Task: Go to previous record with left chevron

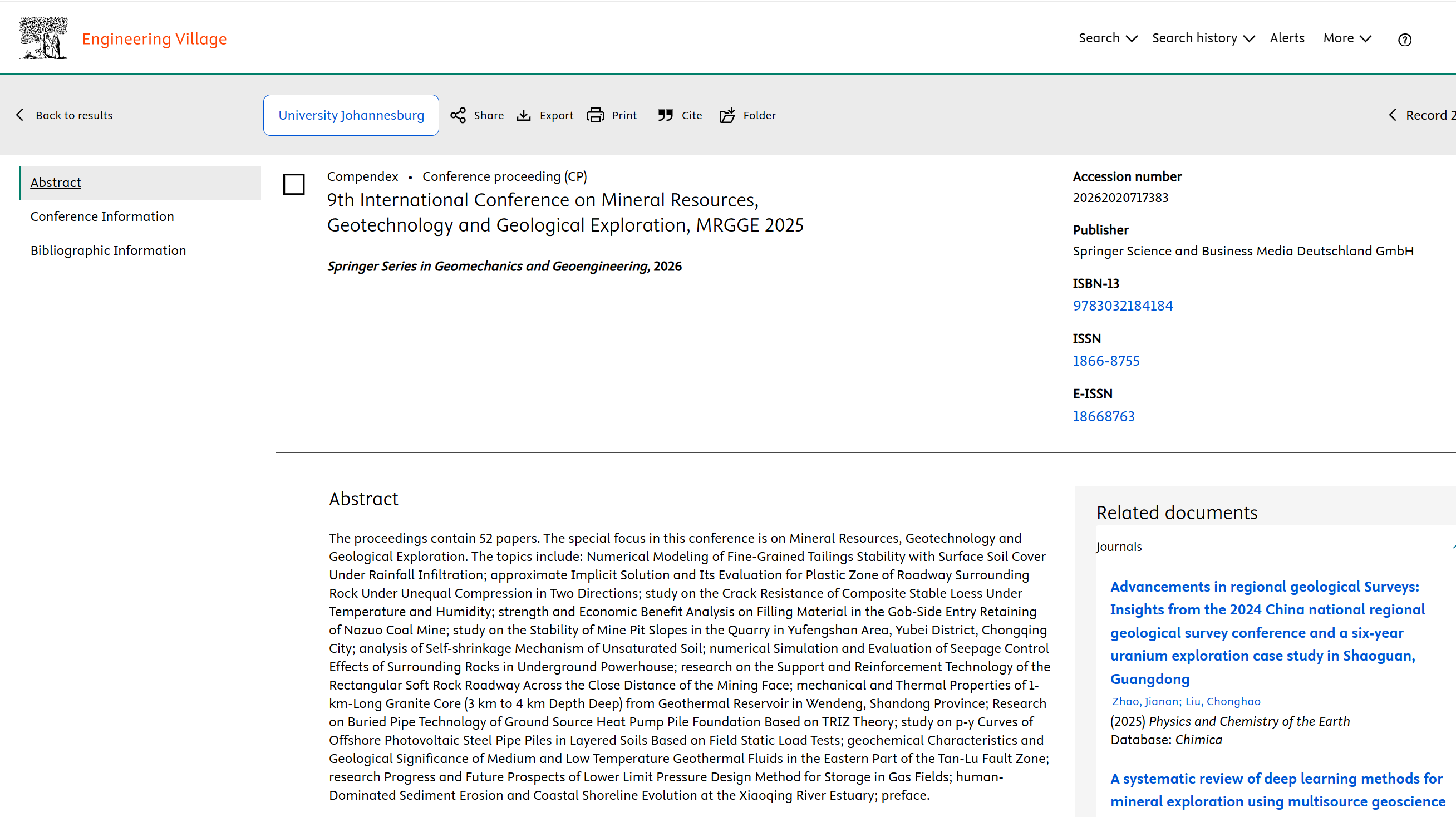Action: (1393, 115)
